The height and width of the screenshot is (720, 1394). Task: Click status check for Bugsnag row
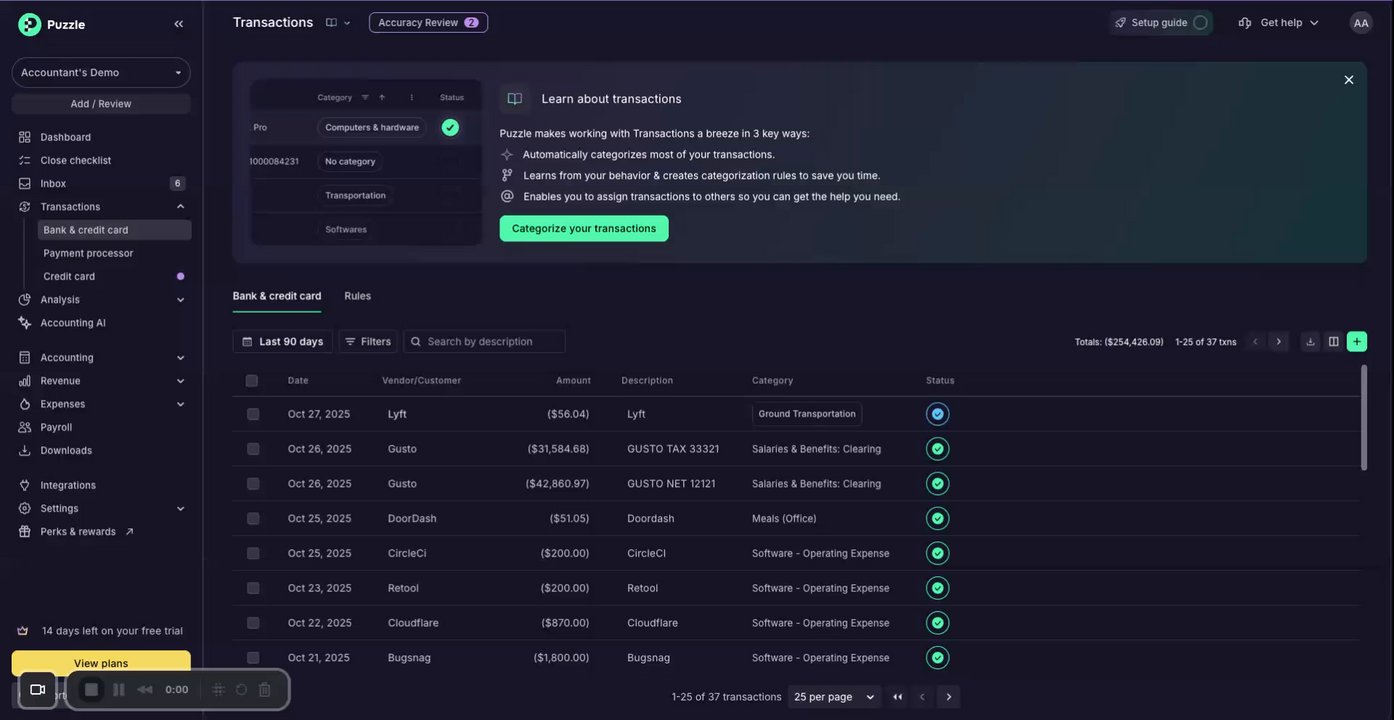pyautogui.click(x=937, y=658)
